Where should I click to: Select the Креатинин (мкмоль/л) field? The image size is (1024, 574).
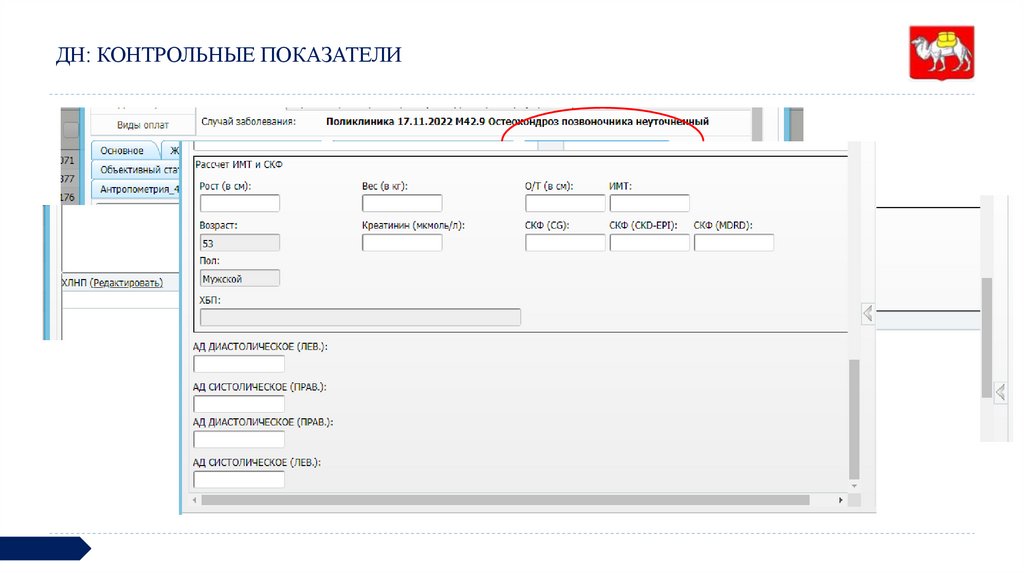coord(401,242)
